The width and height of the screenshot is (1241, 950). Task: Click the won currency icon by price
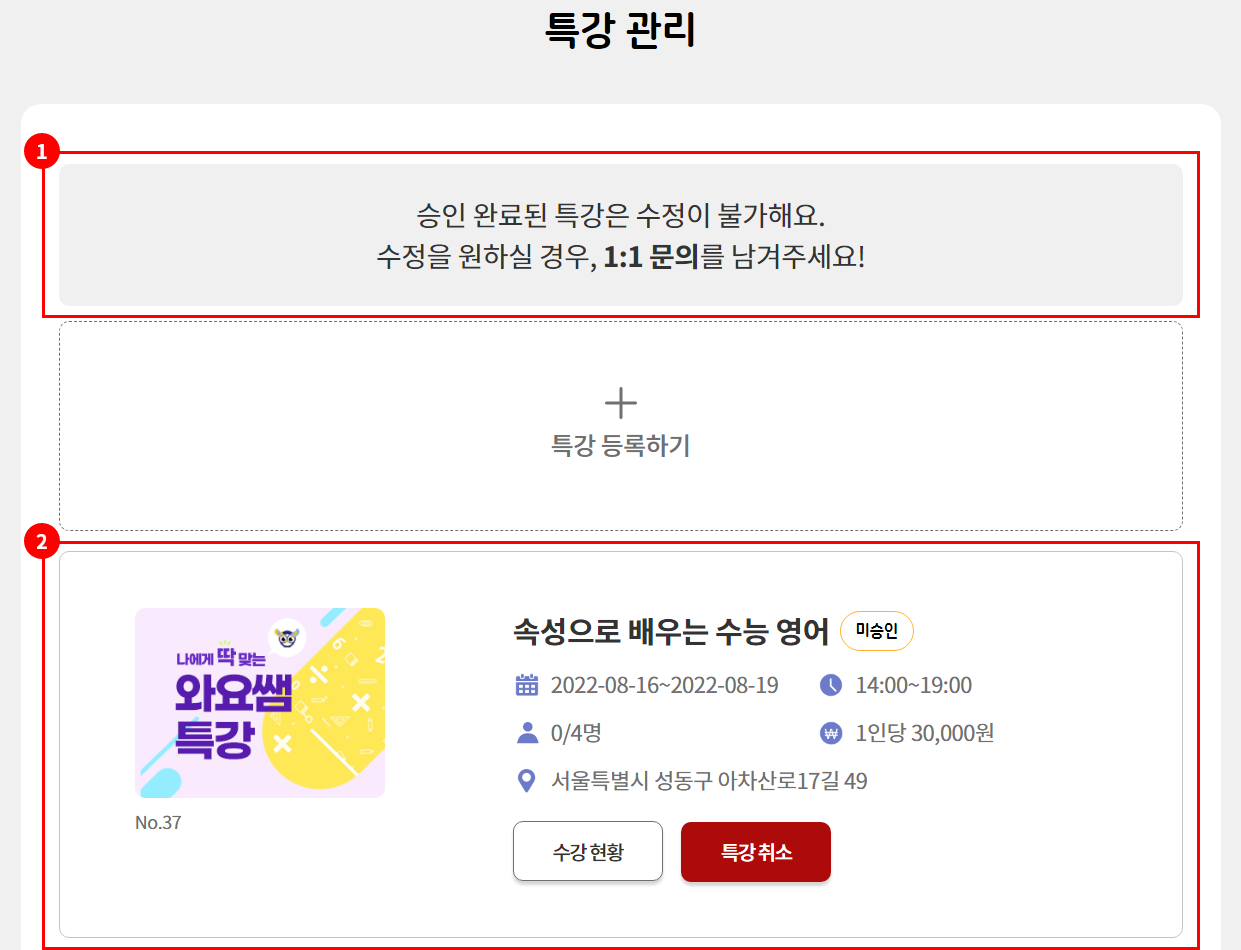point(831,733)
